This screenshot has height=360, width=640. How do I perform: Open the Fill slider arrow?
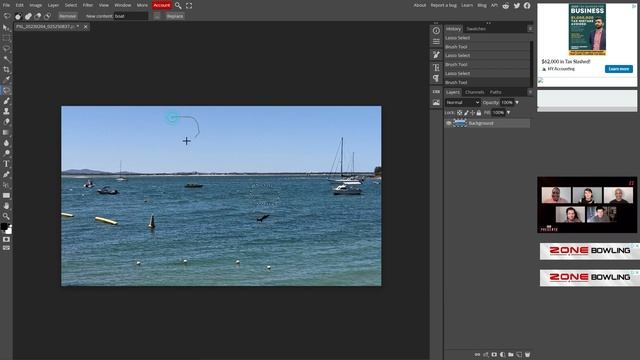pos(508,113)
